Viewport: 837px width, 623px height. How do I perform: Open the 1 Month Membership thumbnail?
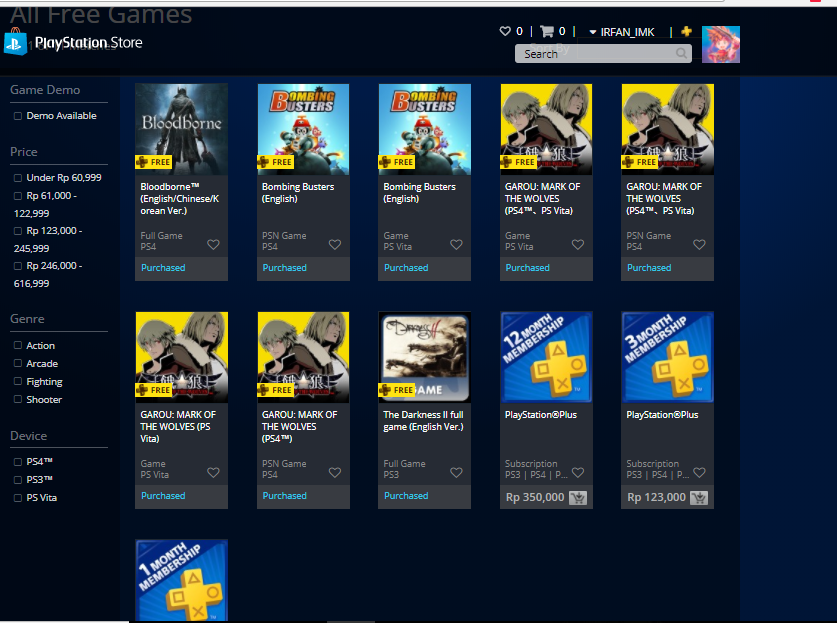pyautogui.click(x=181, y=580)
